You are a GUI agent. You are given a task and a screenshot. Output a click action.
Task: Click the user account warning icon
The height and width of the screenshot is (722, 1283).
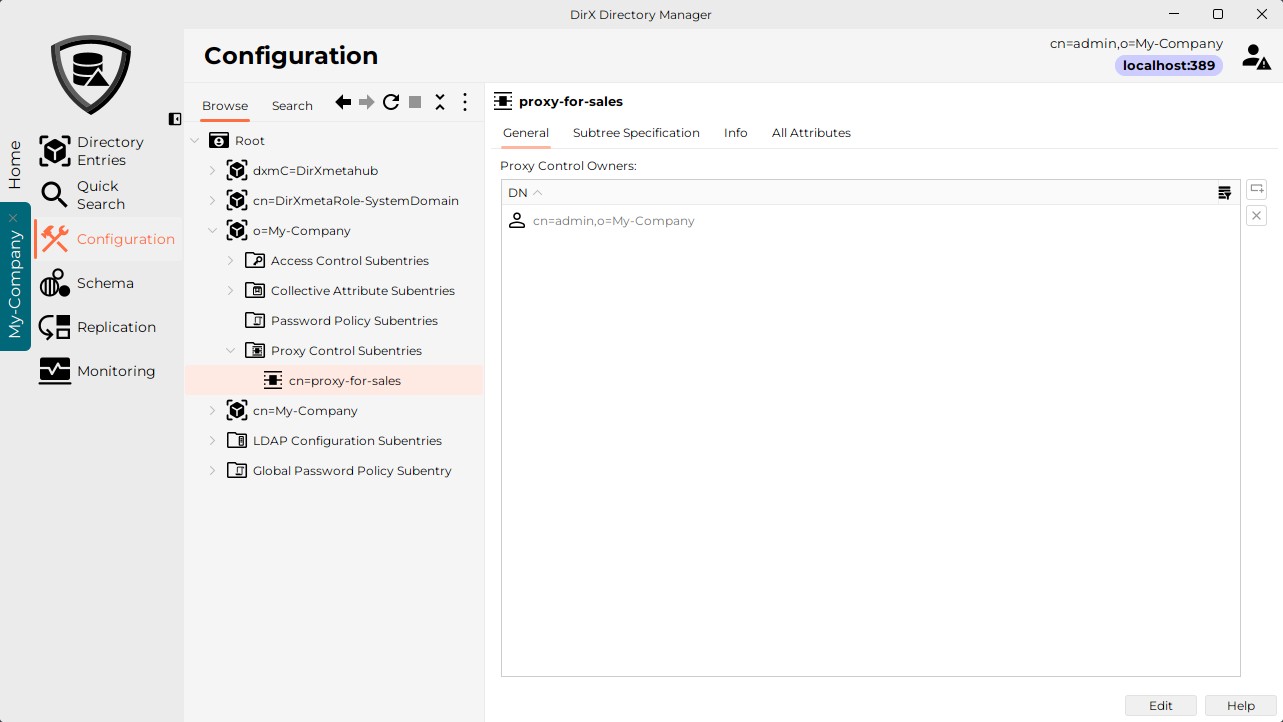[1256, 56]
